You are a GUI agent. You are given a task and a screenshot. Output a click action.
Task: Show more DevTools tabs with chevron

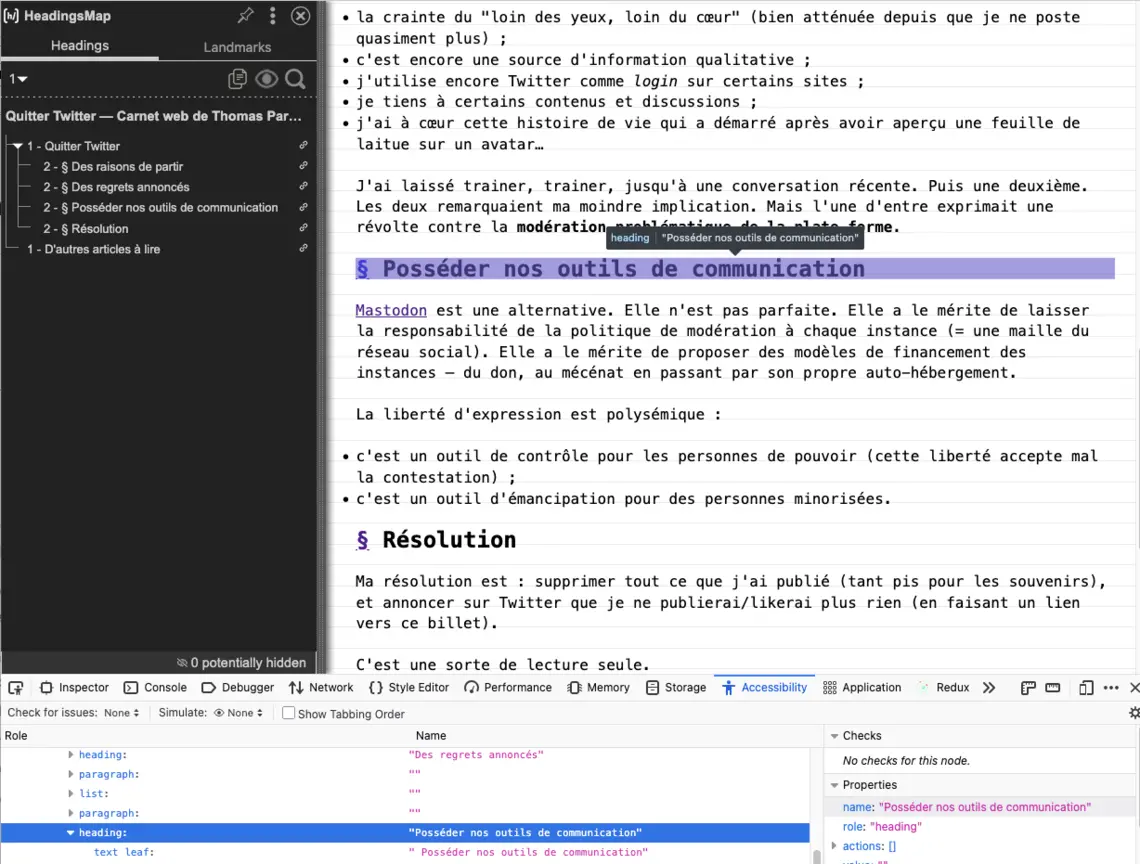[989, 688]
